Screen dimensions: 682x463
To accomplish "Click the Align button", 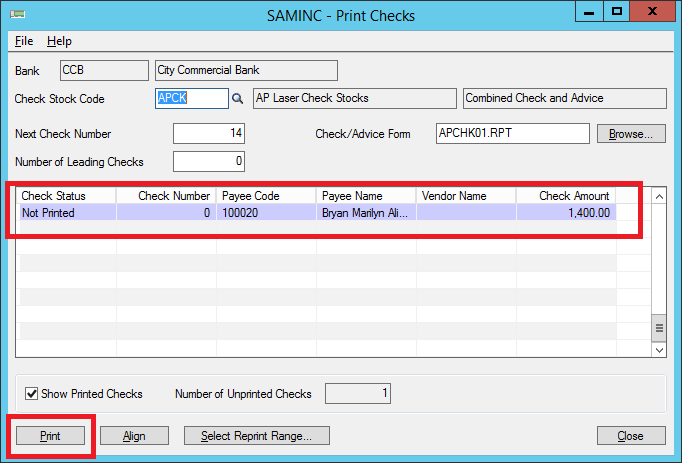I will (134, 436).
